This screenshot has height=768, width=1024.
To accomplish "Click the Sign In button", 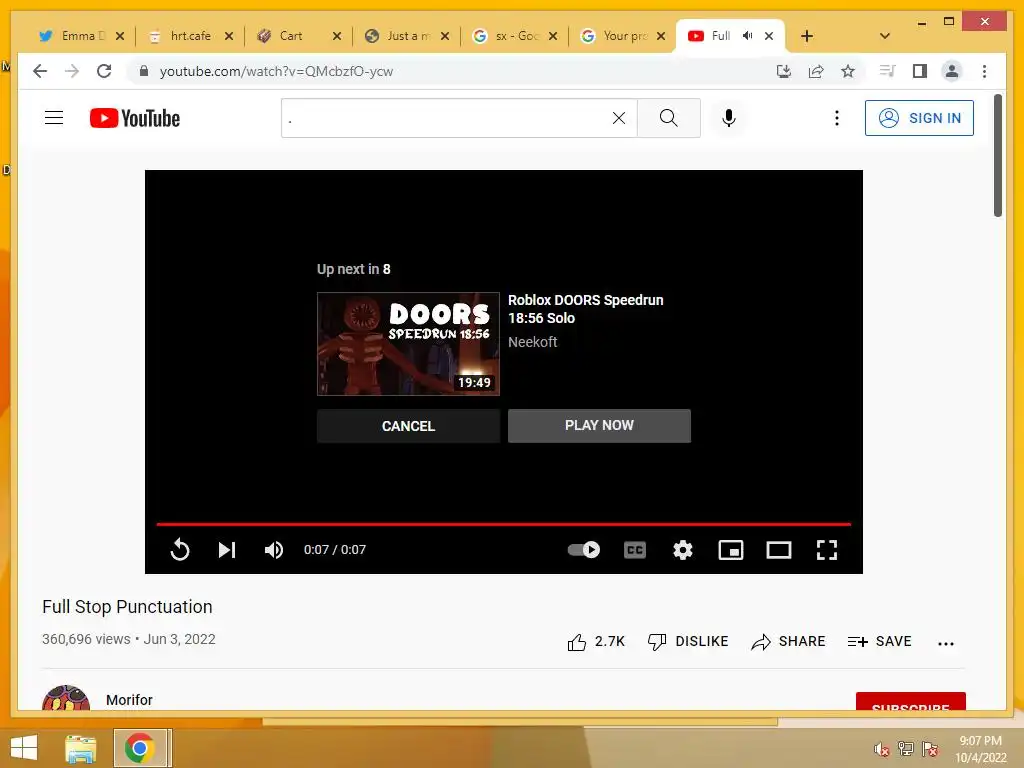I will tap(919, 118).
